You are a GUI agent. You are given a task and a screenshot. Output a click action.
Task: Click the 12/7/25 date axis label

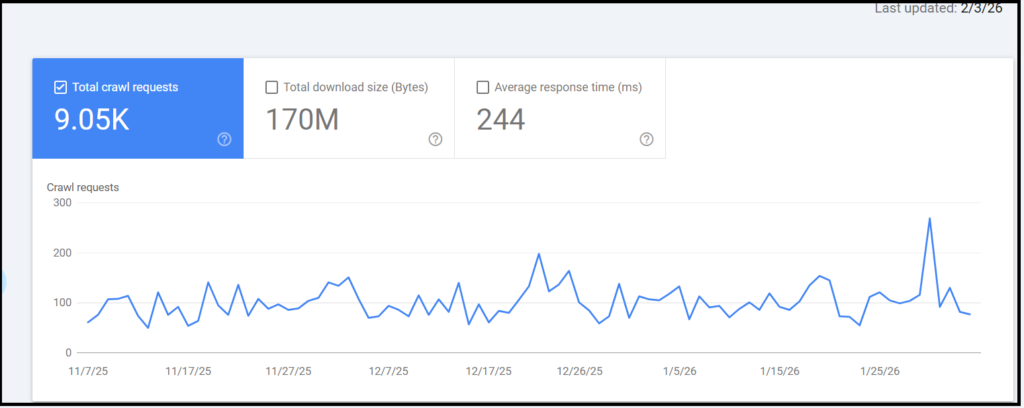click(389, 371)
